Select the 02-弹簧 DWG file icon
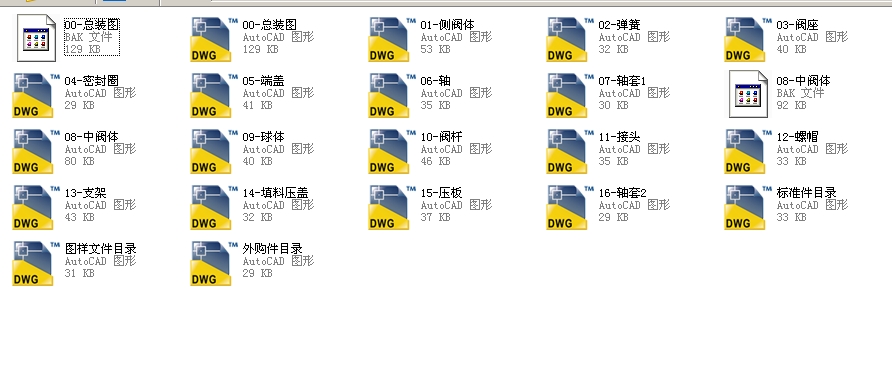Screen dimensions: 892x369 tap(570, 39)
